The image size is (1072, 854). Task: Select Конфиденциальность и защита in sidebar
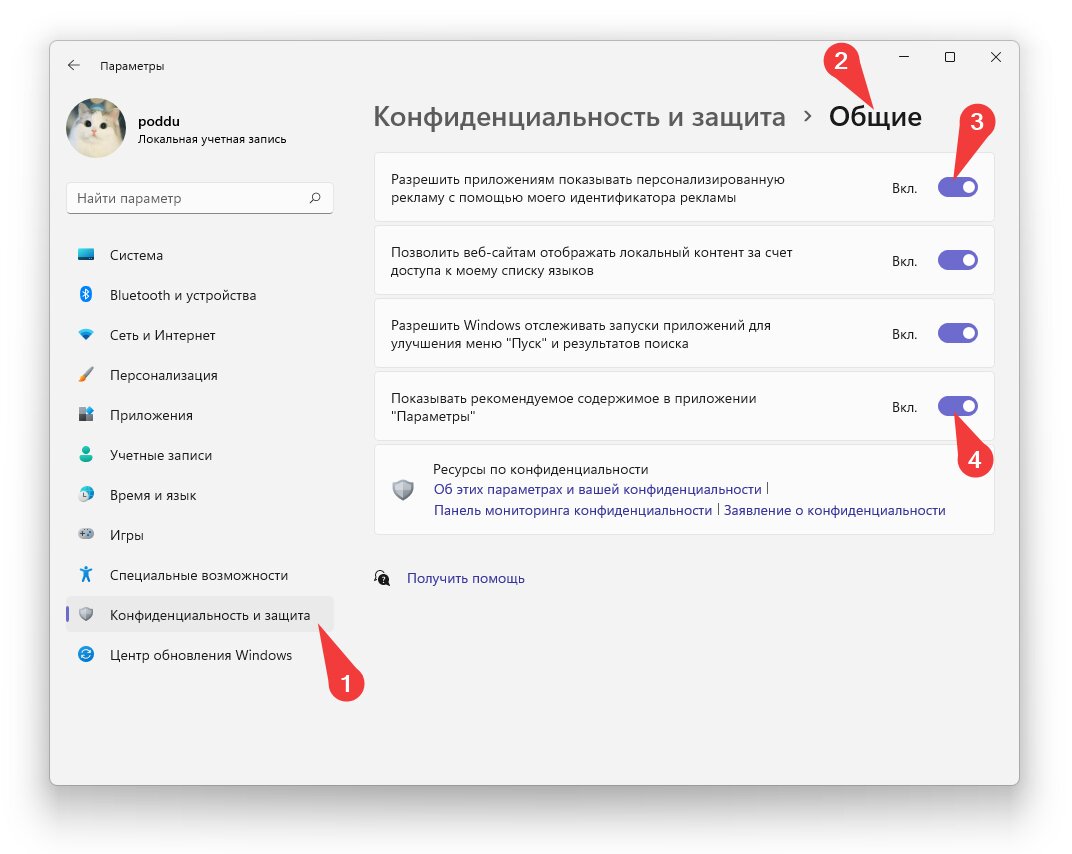(x=200, y=615)
